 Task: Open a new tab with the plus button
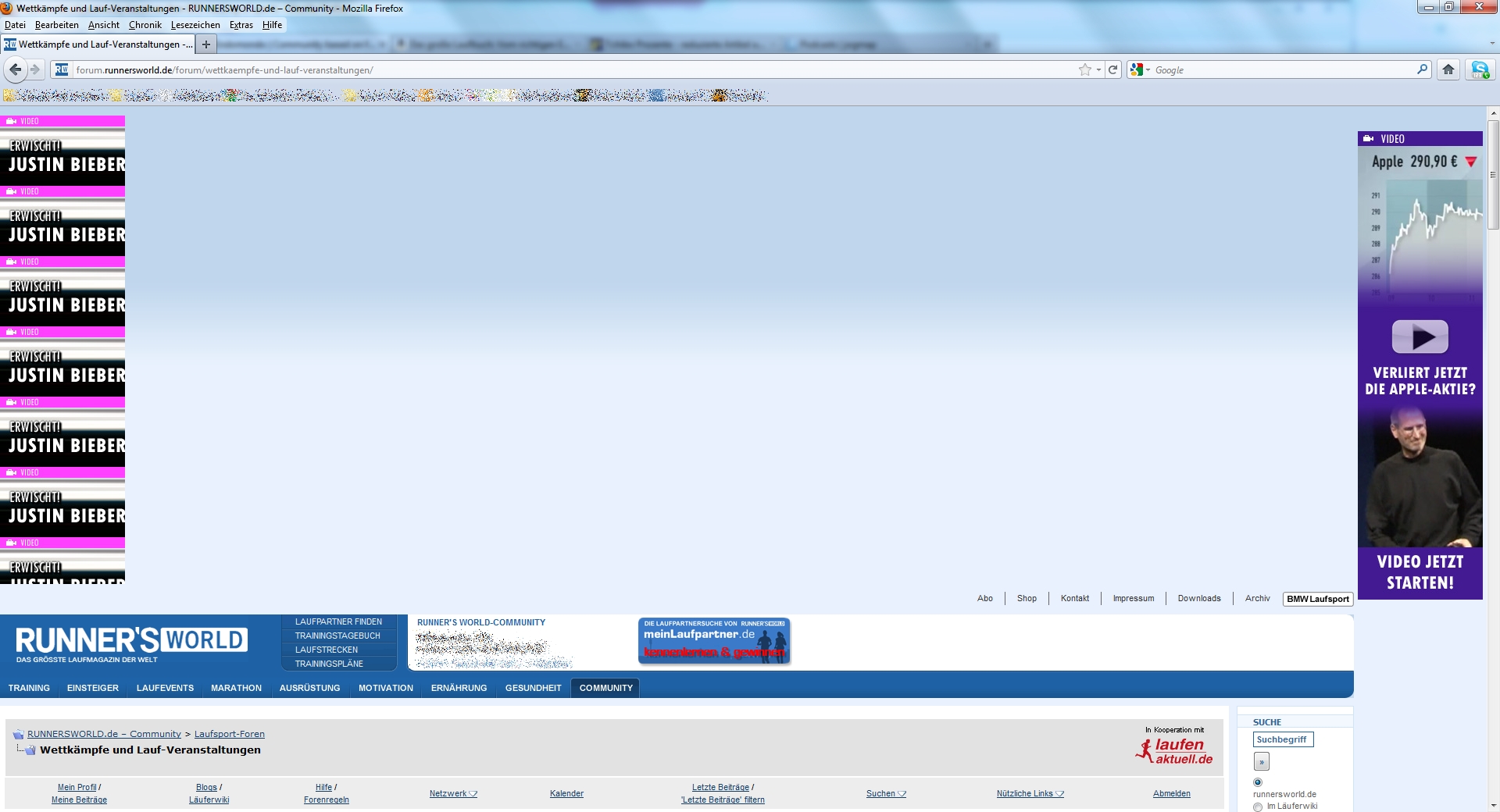[x=206, y=45]
